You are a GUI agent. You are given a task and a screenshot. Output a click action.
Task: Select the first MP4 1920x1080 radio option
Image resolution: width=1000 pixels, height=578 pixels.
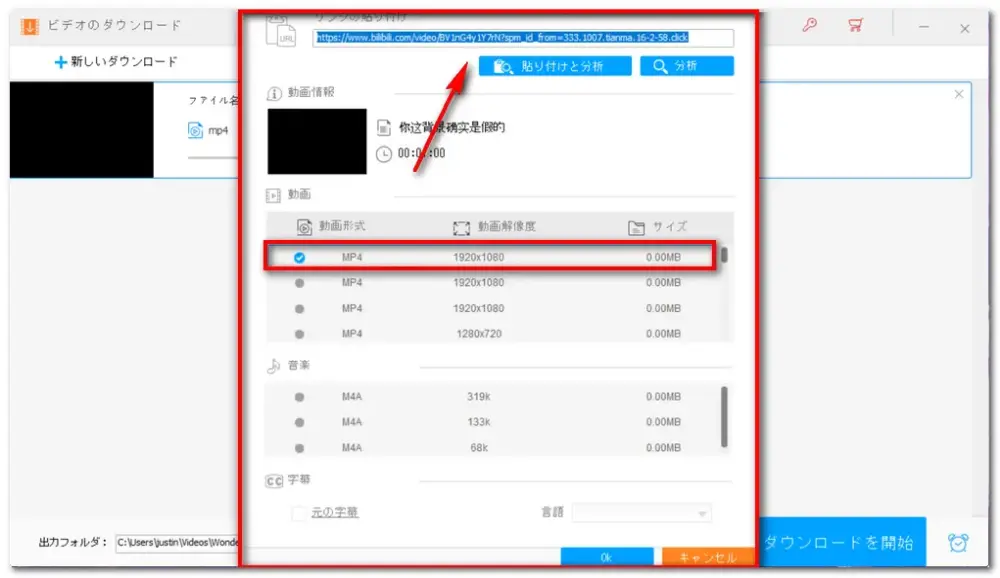click(x=299, y=258)
